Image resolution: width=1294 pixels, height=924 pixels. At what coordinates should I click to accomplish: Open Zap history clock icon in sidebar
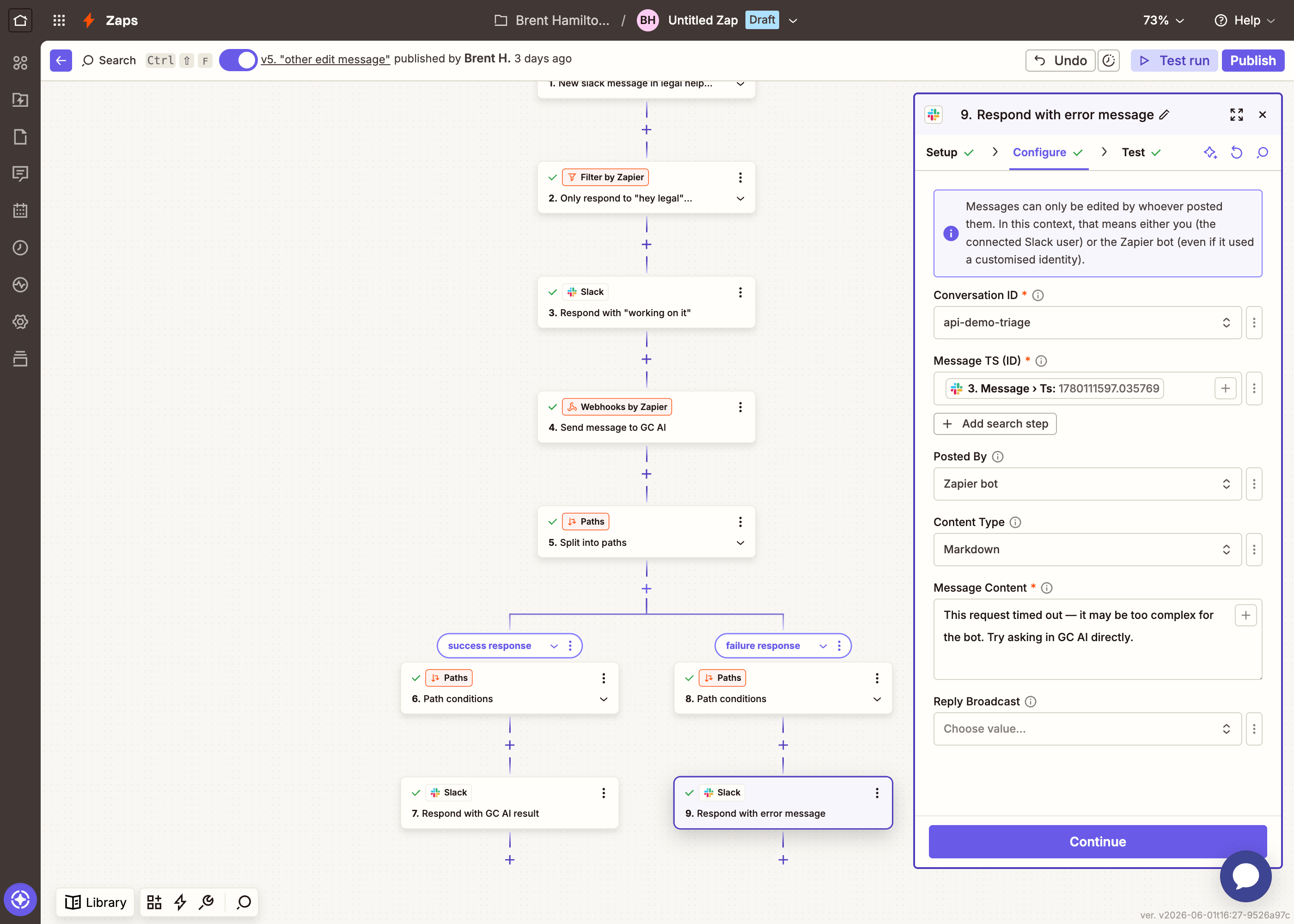[x=20, y=247]
